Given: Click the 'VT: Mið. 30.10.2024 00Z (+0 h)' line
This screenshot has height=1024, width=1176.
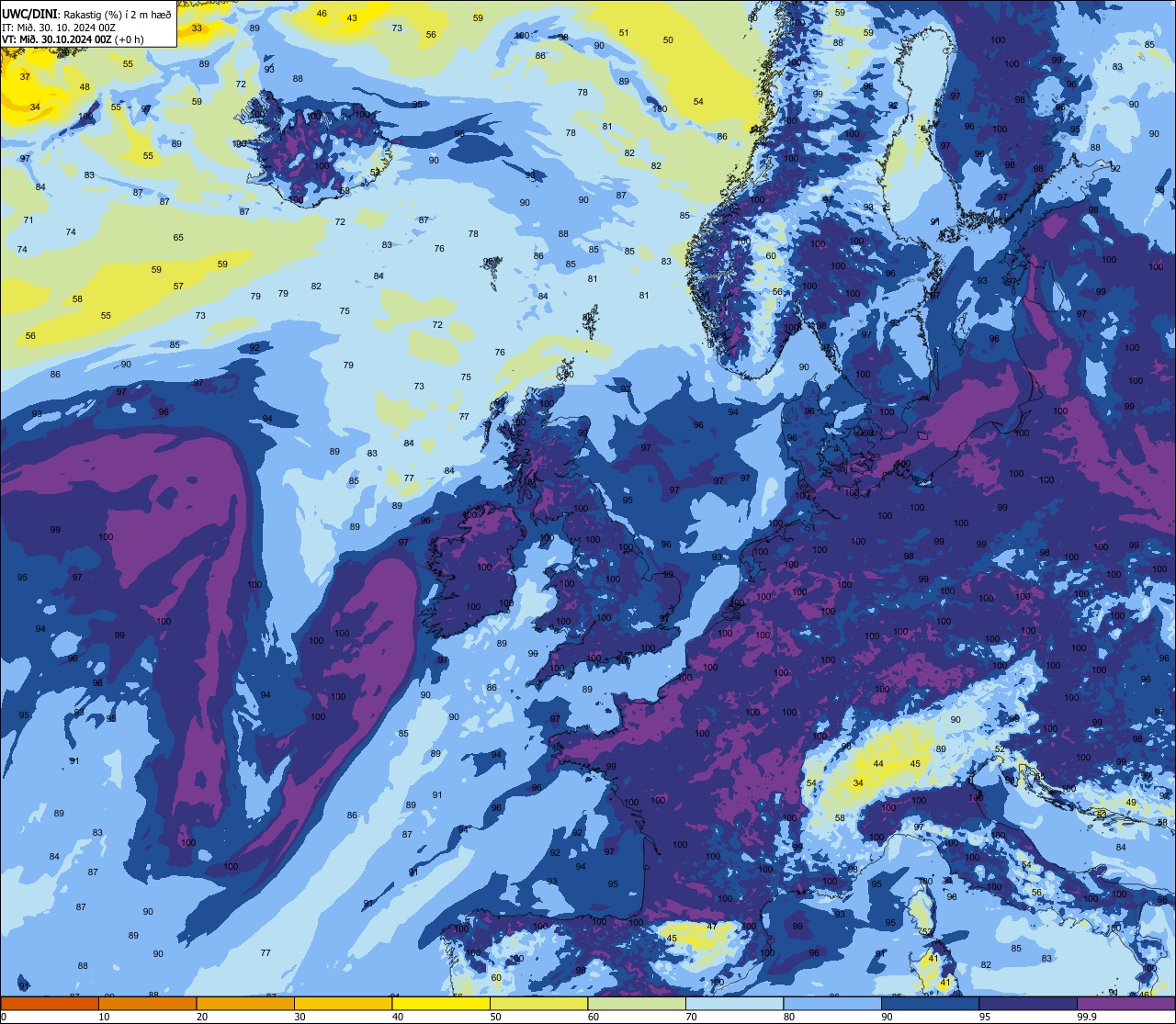Looking at the screenshot, I should [x=73, y=39].
